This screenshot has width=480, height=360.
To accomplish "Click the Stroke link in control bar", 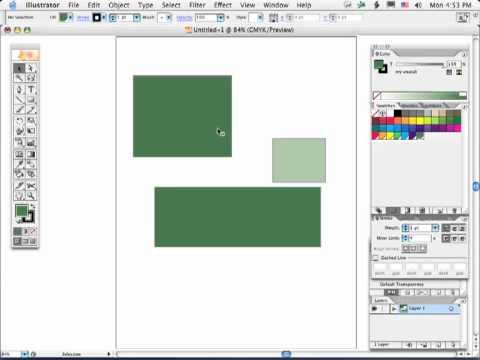I will 83,18.
